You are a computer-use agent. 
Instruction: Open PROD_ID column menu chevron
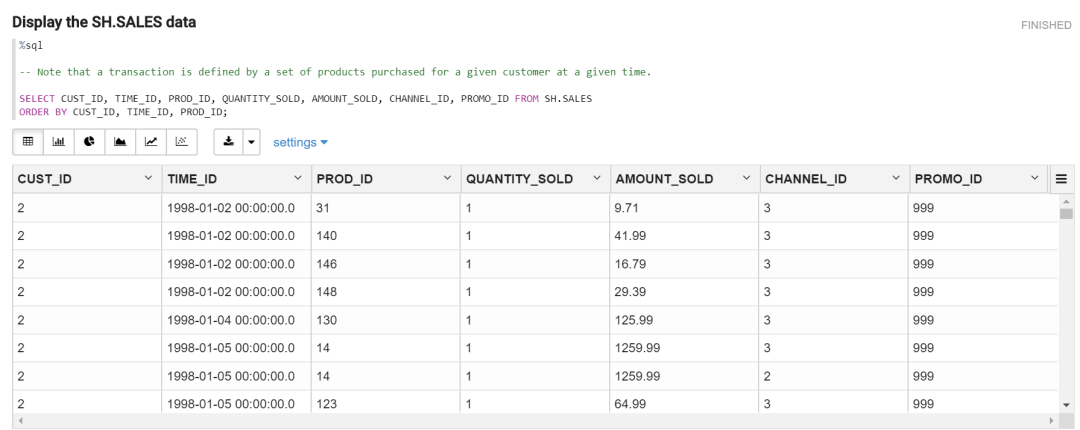tap(446, 178)
